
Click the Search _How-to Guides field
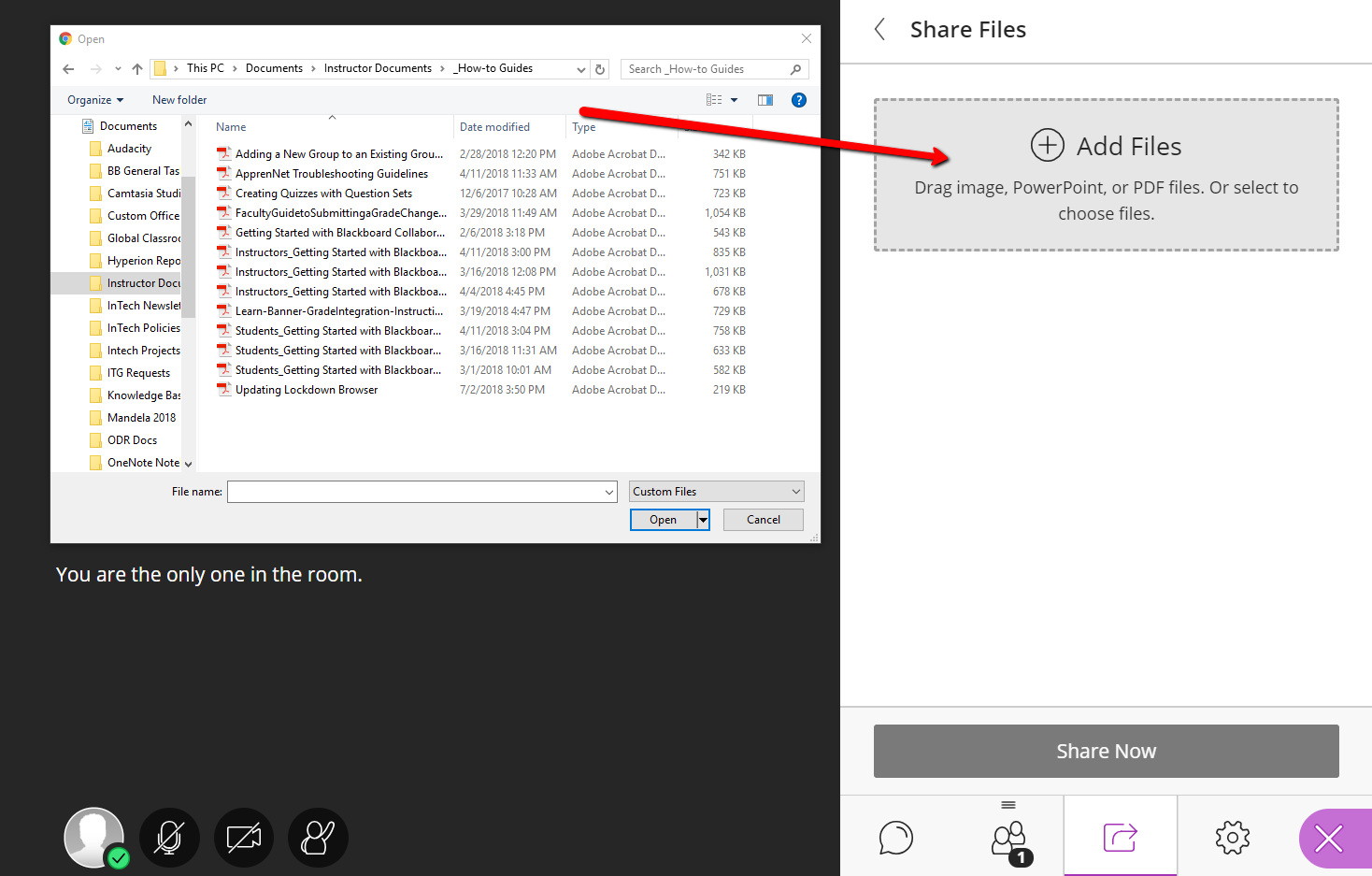point(705,69)
